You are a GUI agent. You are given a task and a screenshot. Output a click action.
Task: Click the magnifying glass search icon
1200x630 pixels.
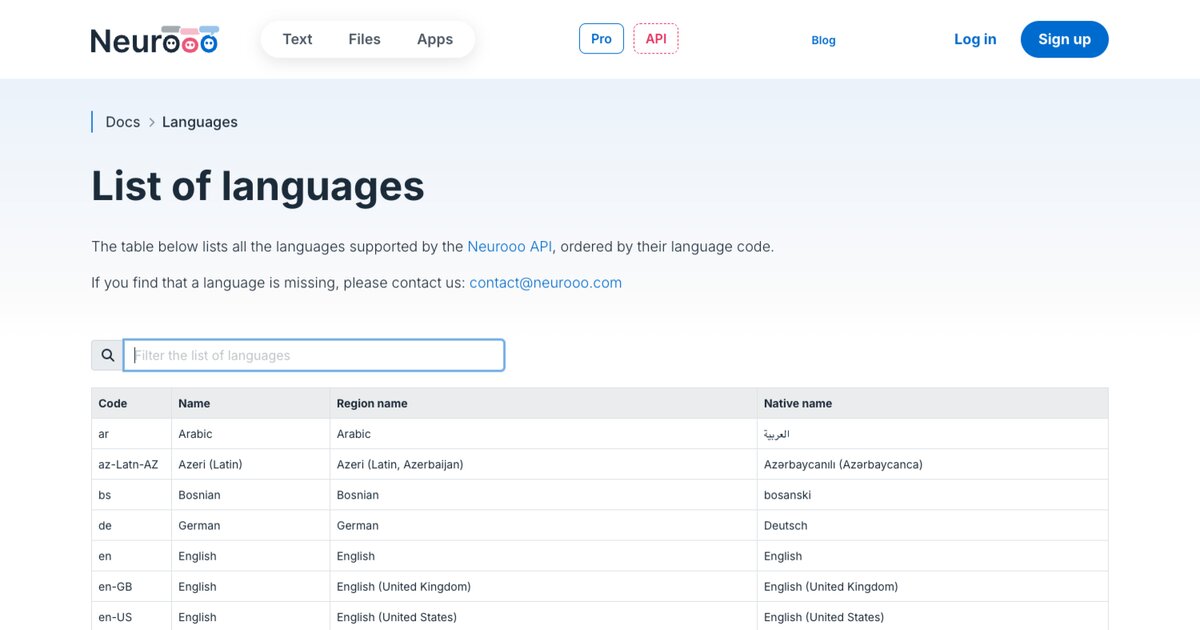[108, 355]
